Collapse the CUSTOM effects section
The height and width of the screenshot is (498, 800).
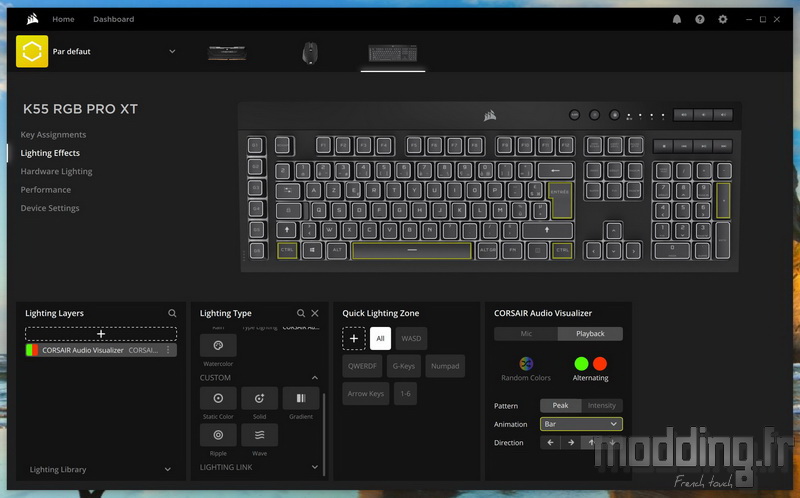click(315, 378)
